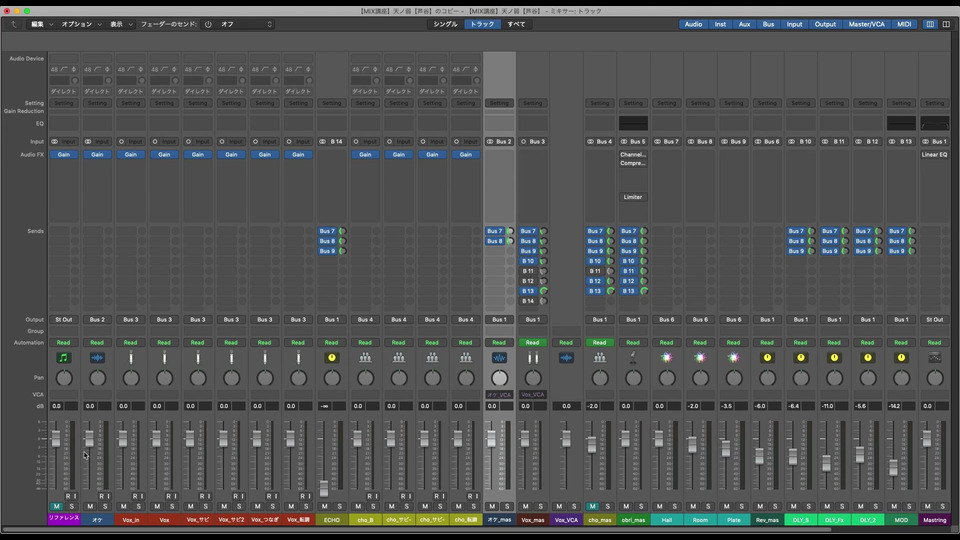Screen dimensions: 960x540
Task: Solo the ECHO channel strip
Action: tap(339, 507)
